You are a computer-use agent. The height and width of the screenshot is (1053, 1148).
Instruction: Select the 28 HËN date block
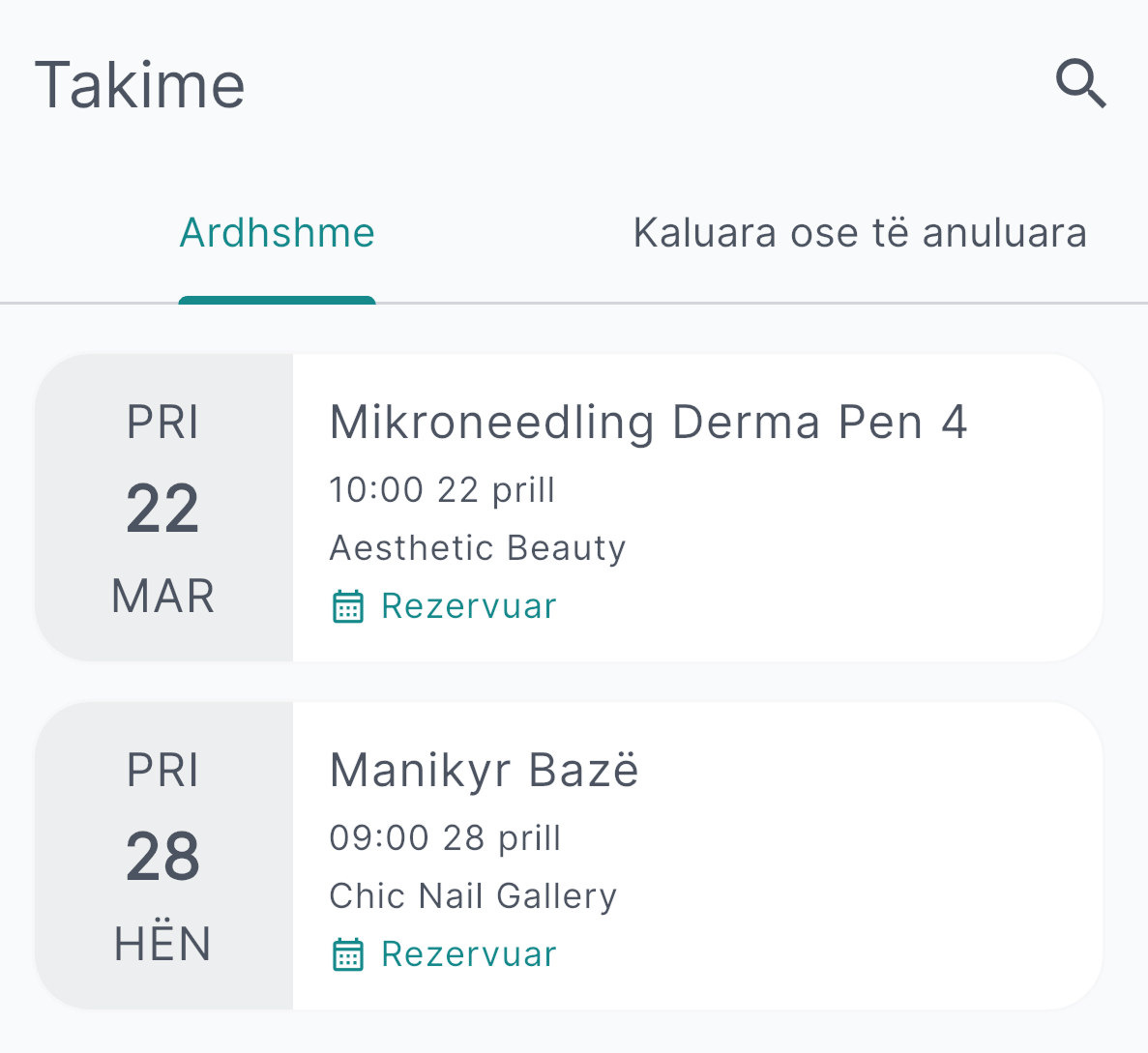click(163, 857)
